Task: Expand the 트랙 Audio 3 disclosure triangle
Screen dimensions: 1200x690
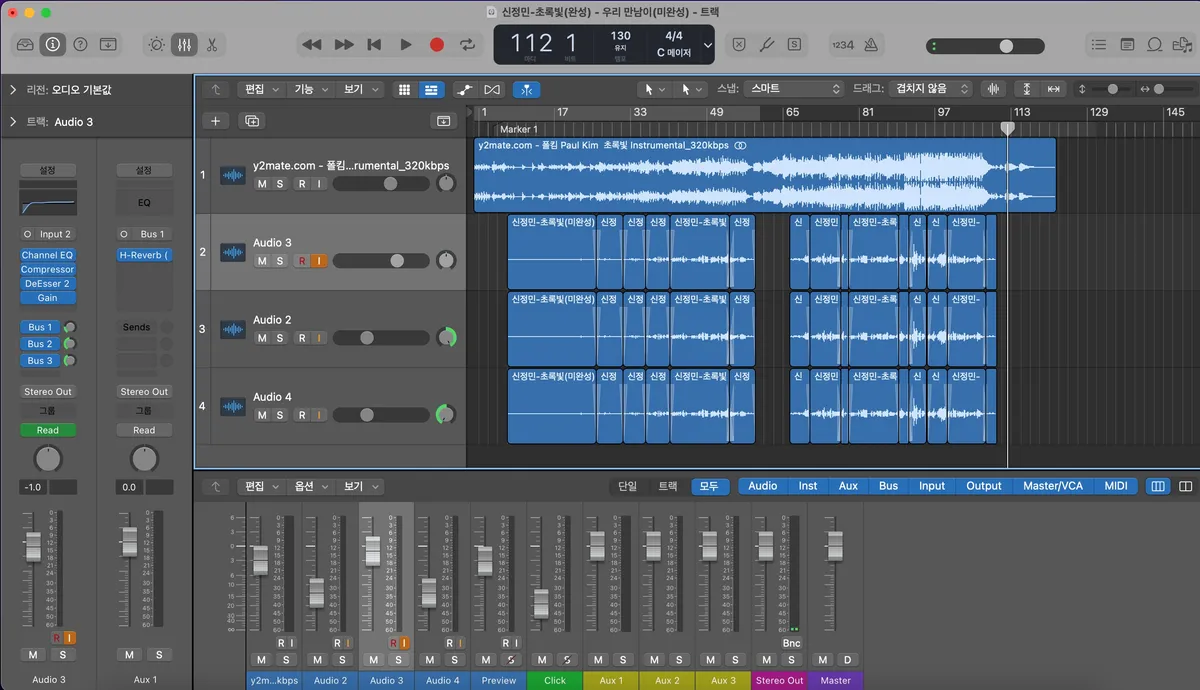Action: [13, 122]
